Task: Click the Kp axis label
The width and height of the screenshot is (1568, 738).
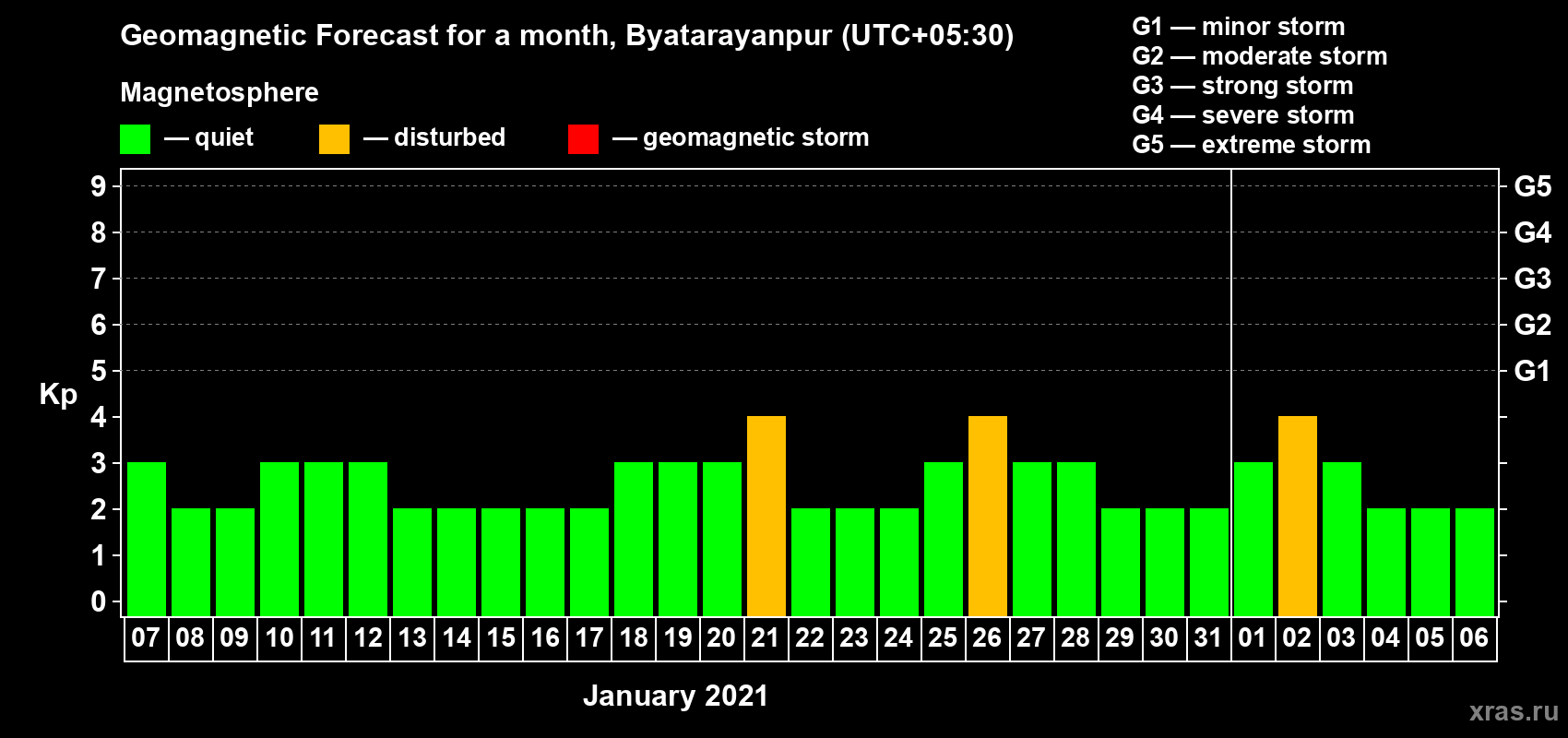Action: (58, 395)
